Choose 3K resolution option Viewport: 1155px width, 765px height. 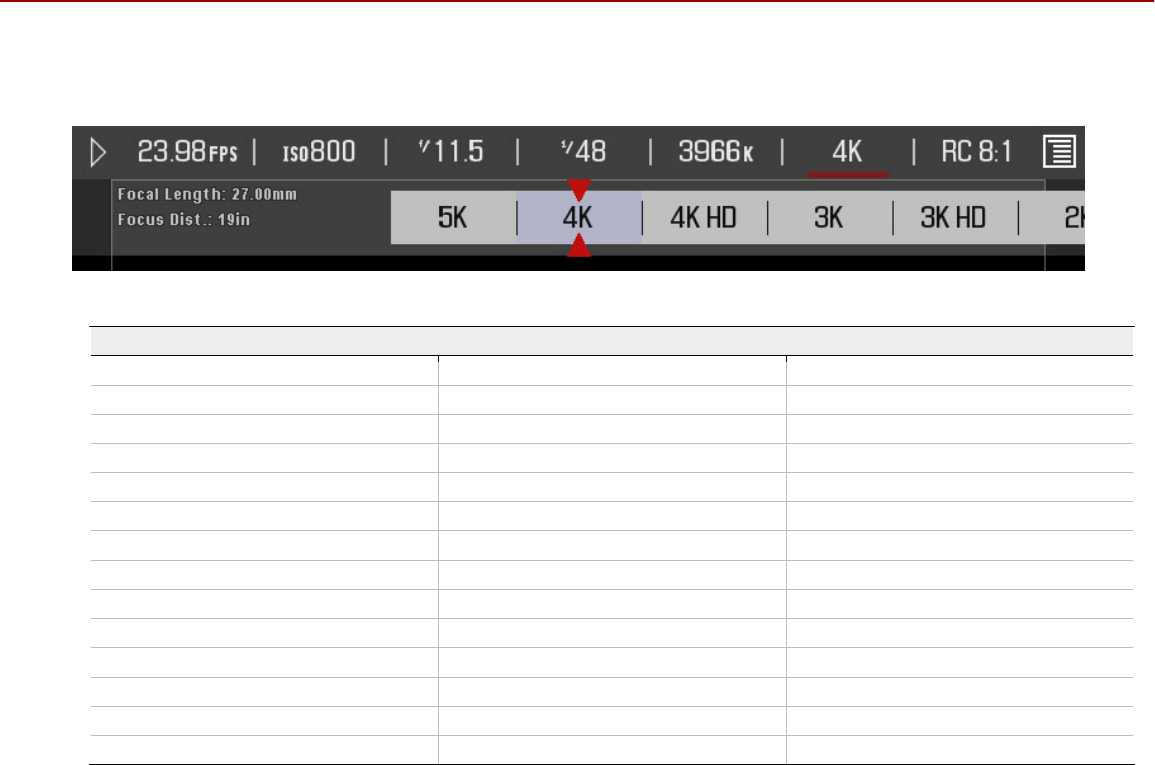(829, 218)
